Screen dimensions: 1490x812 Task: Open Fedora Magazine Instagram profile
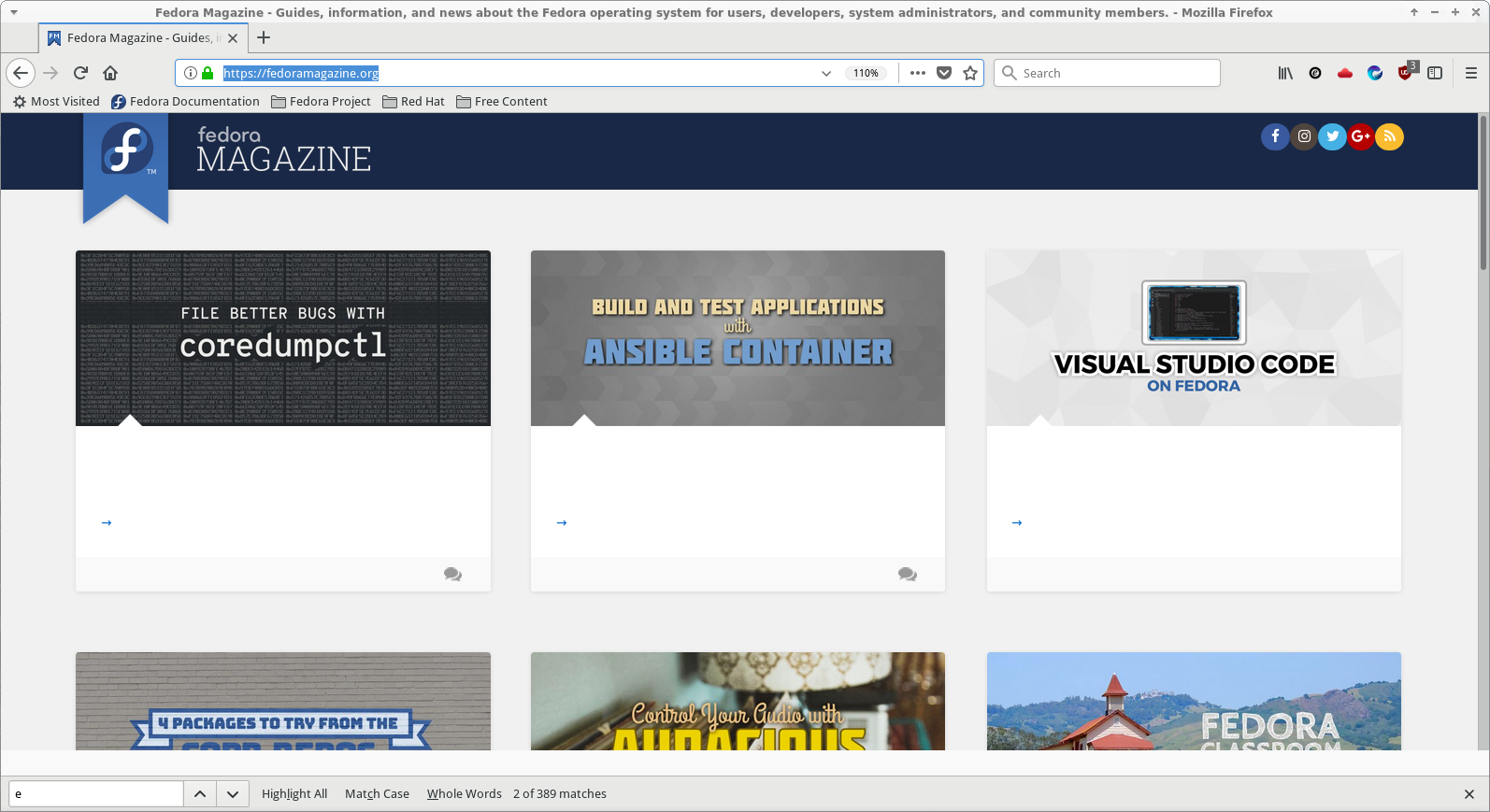(1304, 136)
